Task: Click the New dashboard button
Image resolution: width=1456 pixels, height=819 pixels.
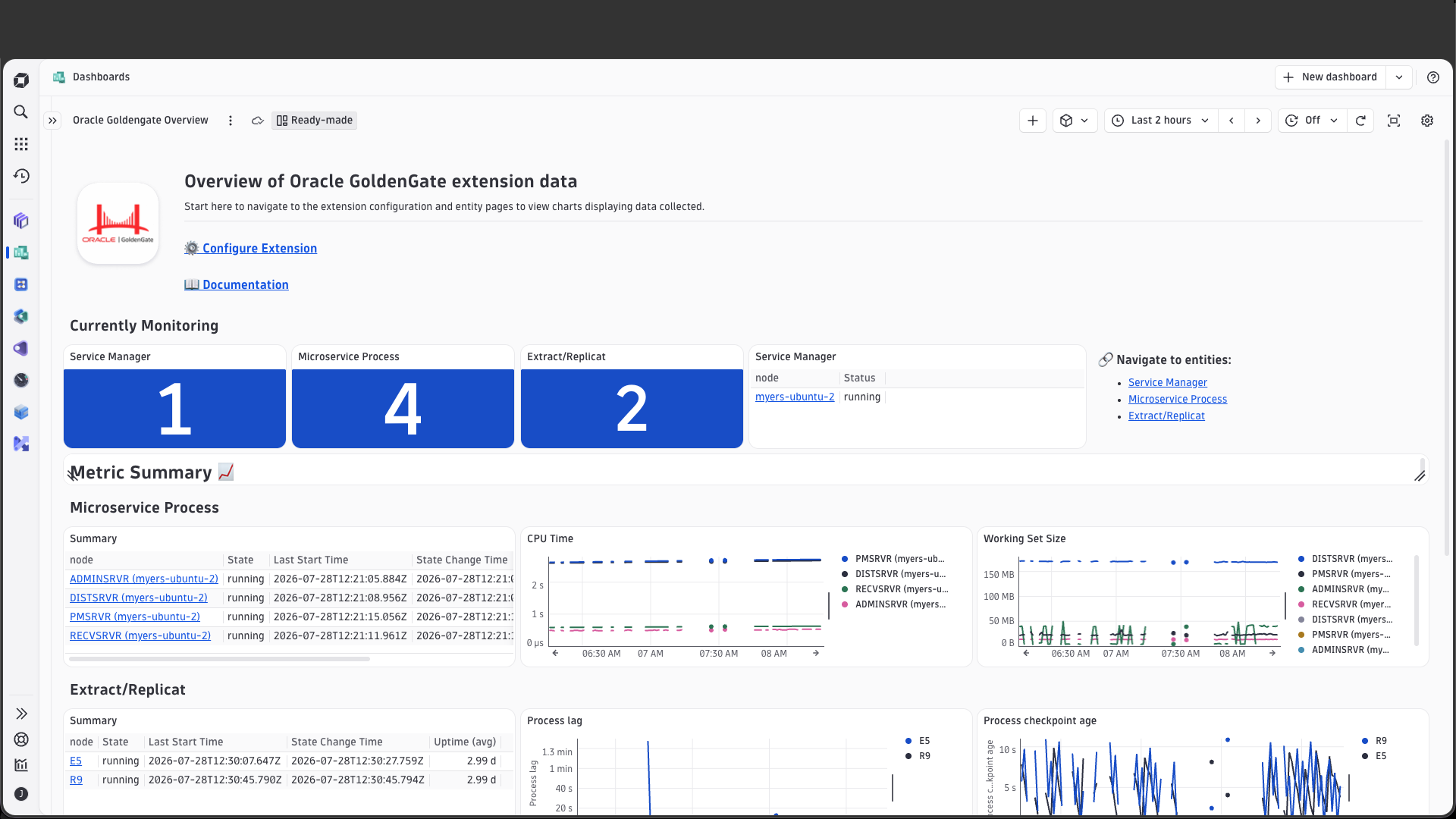Action: 1331,77
